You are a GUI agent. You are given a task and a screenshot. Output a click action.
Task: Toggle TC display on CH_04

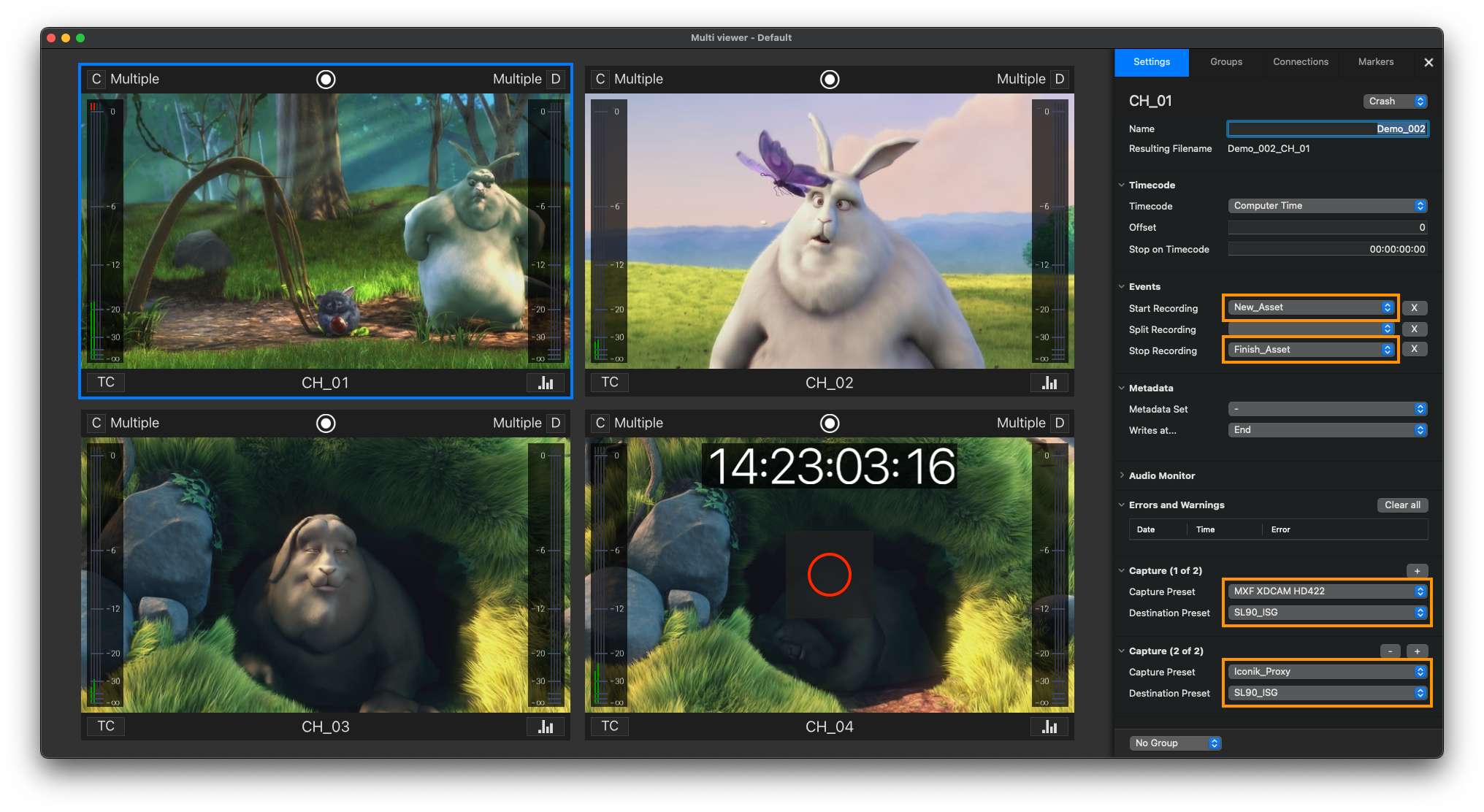tap(610, 726)
